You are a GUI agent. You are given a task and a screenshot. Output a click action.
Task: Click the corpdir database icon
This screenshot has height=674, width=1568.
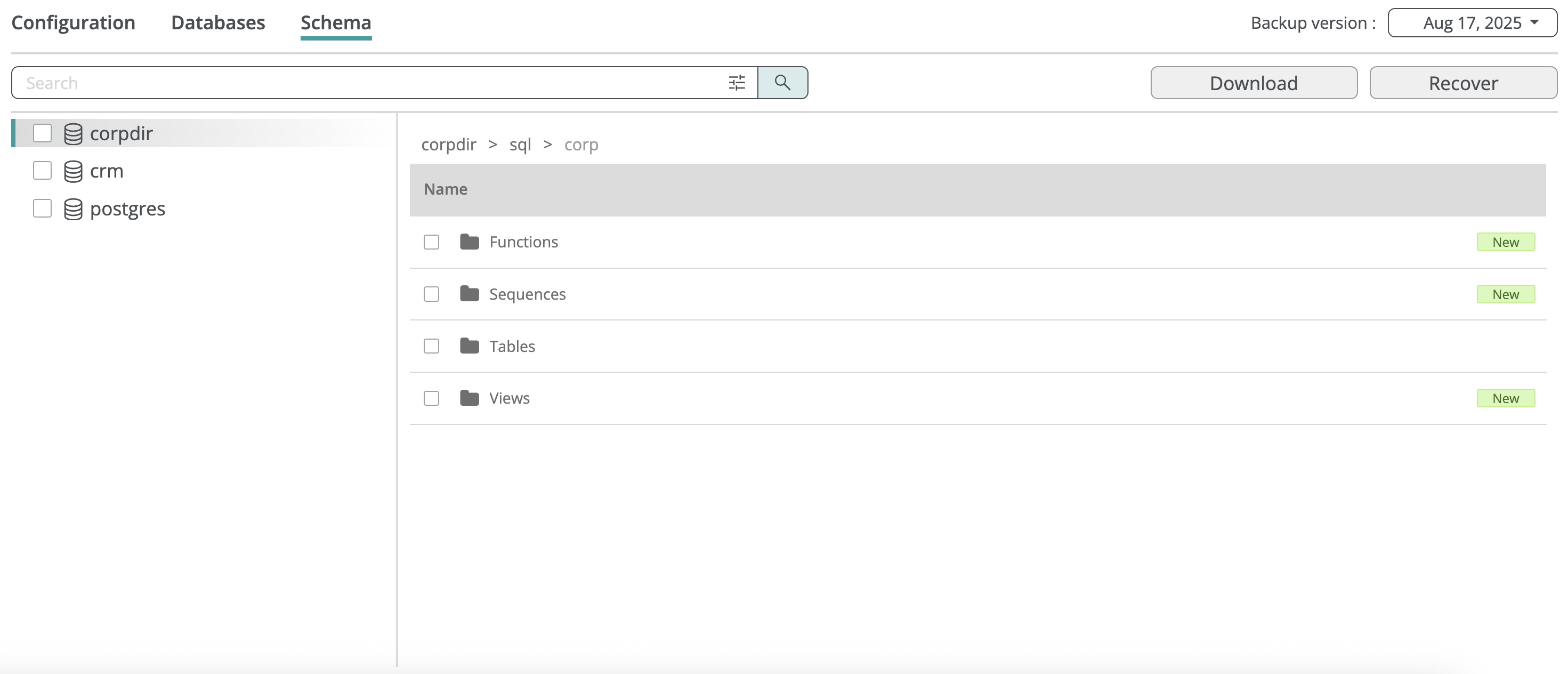[x=73, y=133]
